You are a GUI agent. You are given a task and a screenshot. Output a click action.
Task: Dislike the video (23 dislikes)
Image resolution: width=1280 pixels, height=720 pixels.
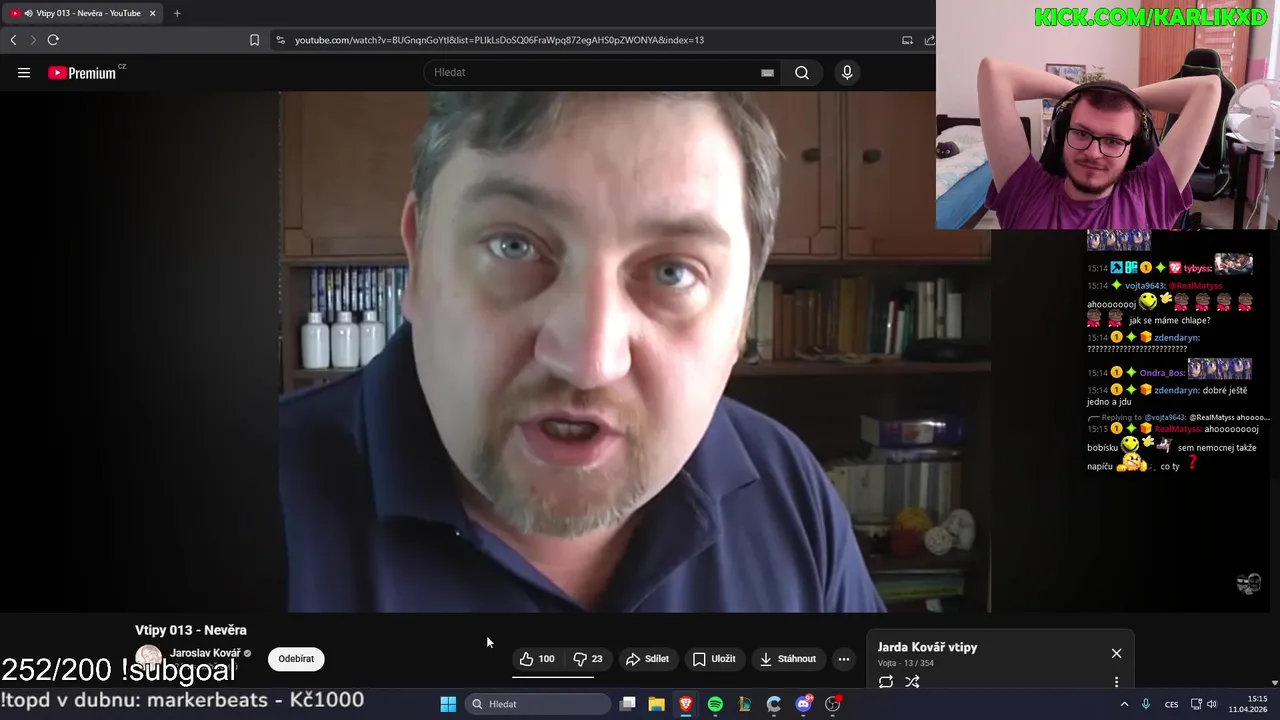(588, 659)
